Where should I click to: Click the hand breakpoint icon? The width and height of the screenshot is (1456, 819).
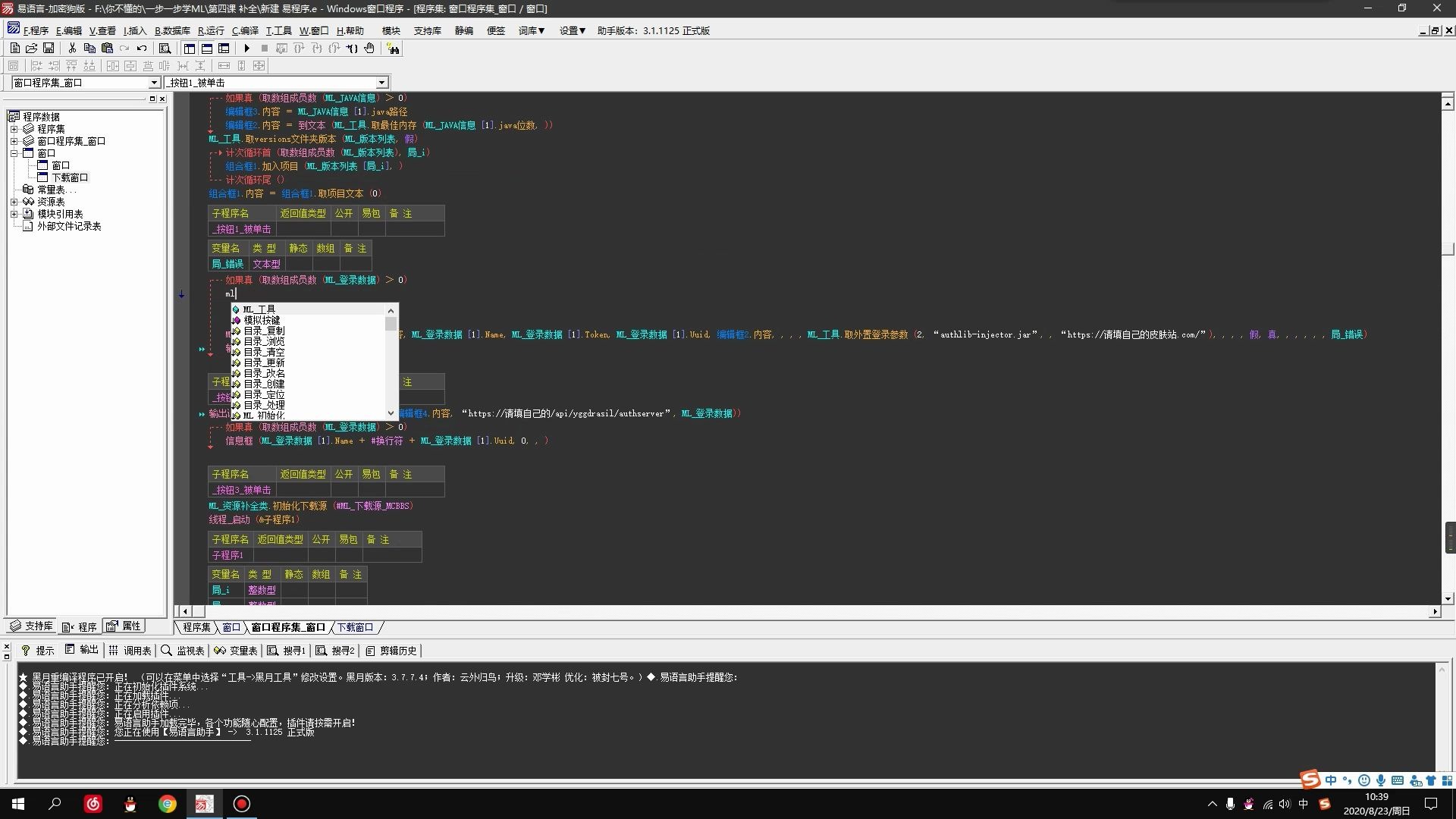pyautogui.click(x=369, y=48)
